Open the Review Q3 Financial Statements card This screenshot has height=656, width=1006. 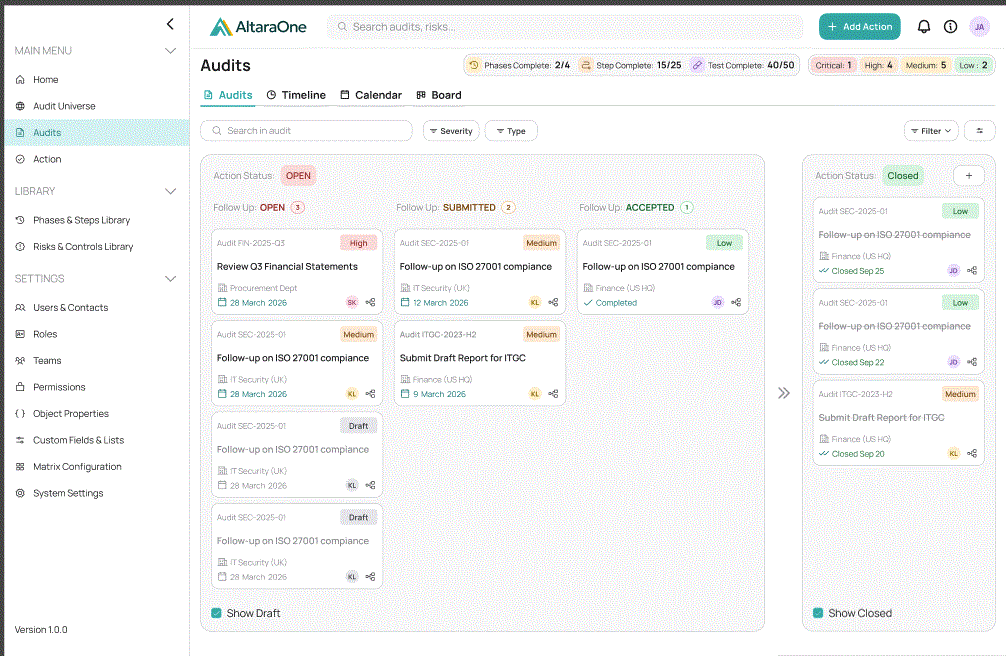tap(297, 272)
